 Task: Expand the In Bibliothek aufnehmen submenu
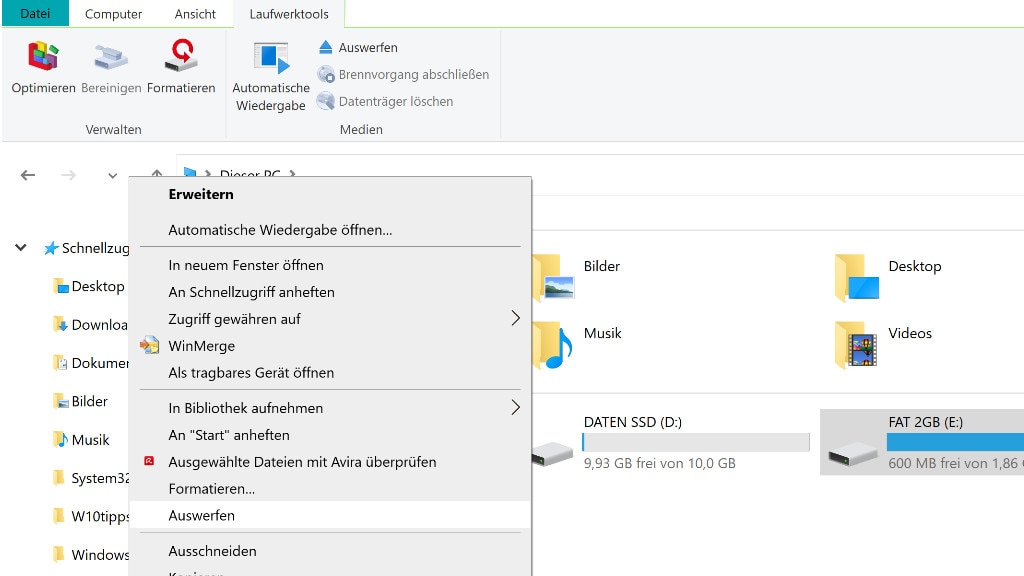(515, 408)
